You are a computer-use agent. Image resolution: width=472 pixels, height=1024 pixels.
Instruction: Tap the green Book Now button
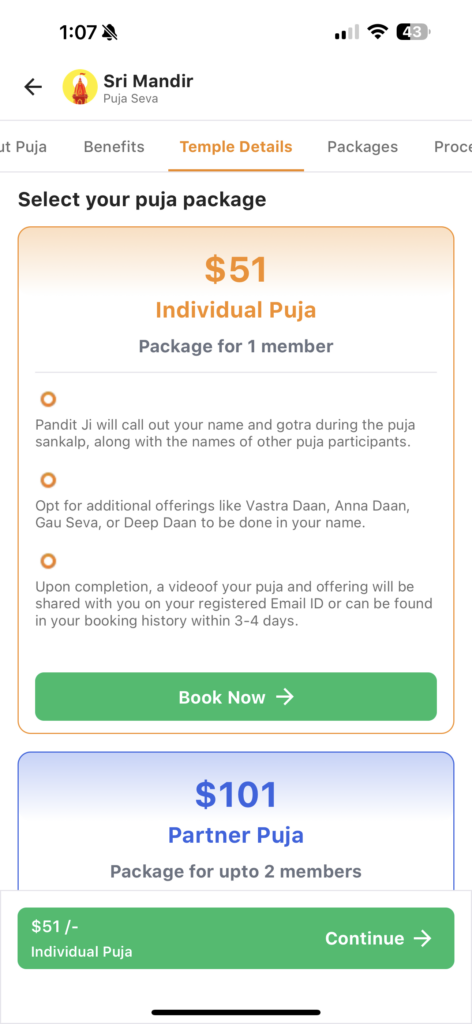pos(236,697)
